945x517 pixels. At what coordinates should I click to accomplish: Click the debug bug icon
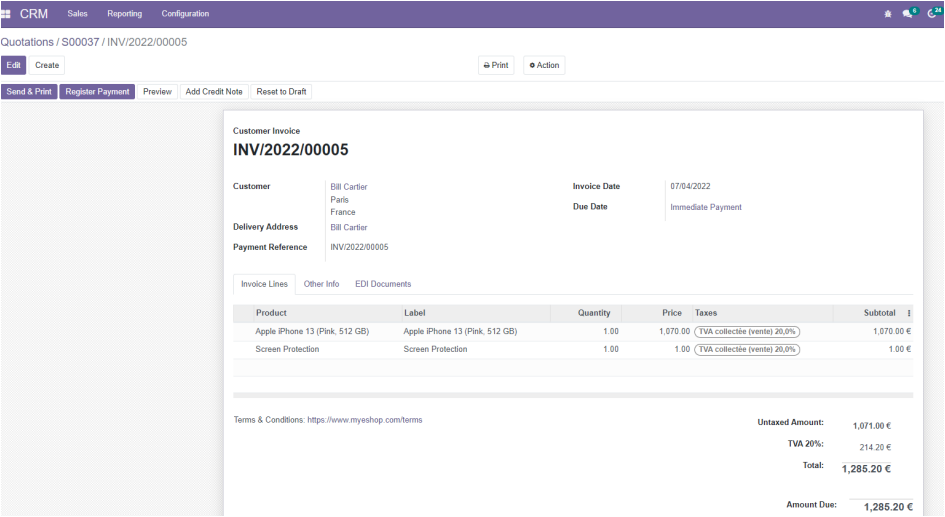click(888, 14)
